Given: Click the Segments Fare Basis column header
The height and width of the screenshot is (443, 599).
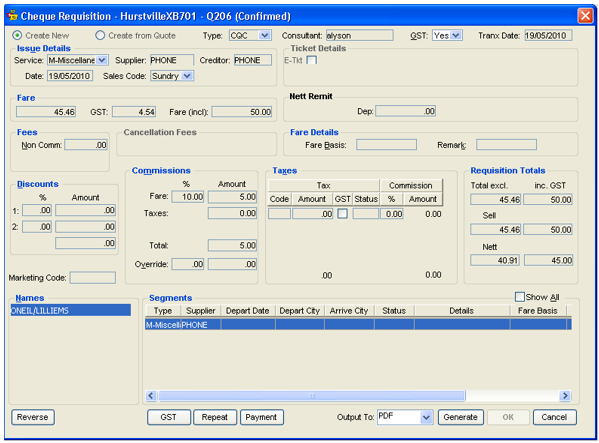Looking at the screenshot, I should [538, 310].
